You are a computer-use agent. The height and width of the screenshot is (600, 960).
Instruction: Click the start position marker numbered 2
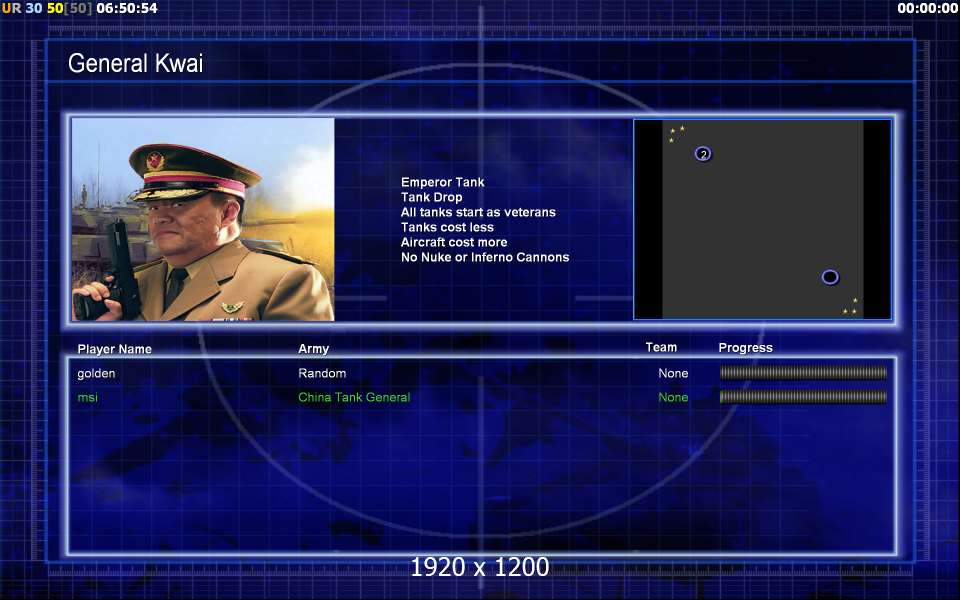(703, 154)
